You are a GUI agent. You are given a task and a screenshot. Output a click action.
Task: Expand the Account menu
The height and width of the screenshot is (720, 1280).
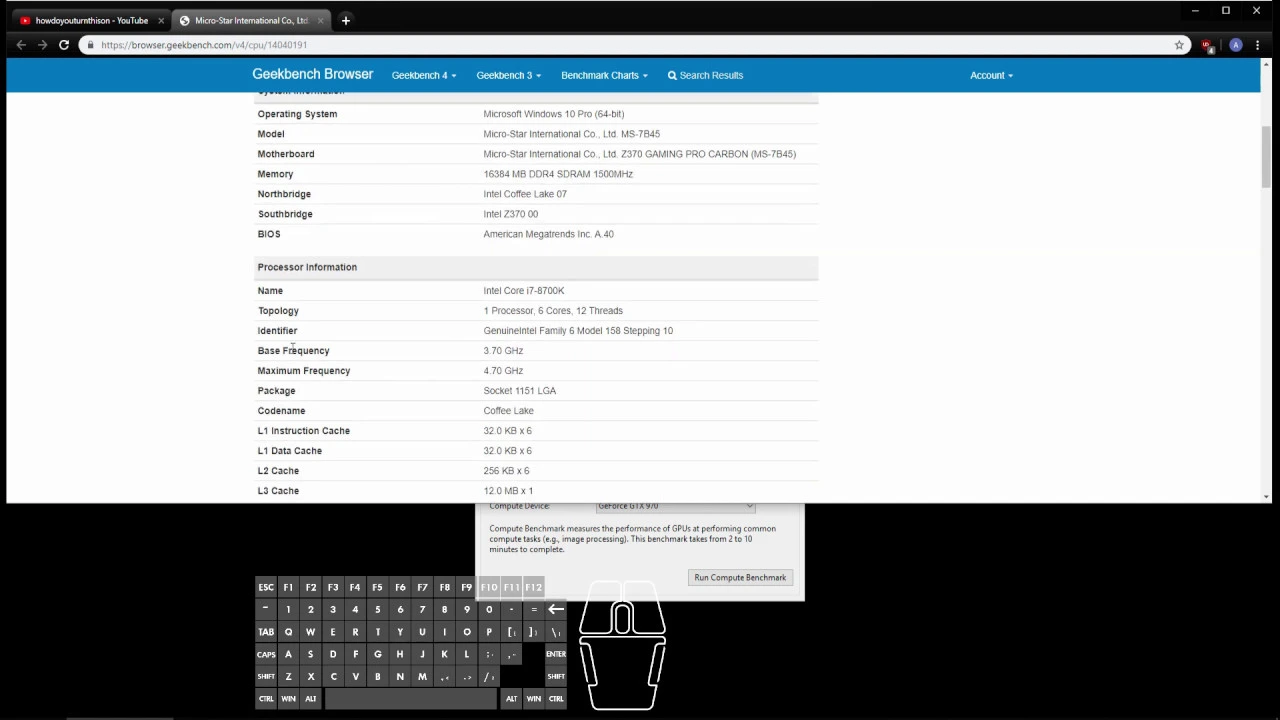(x=991, y=75)
